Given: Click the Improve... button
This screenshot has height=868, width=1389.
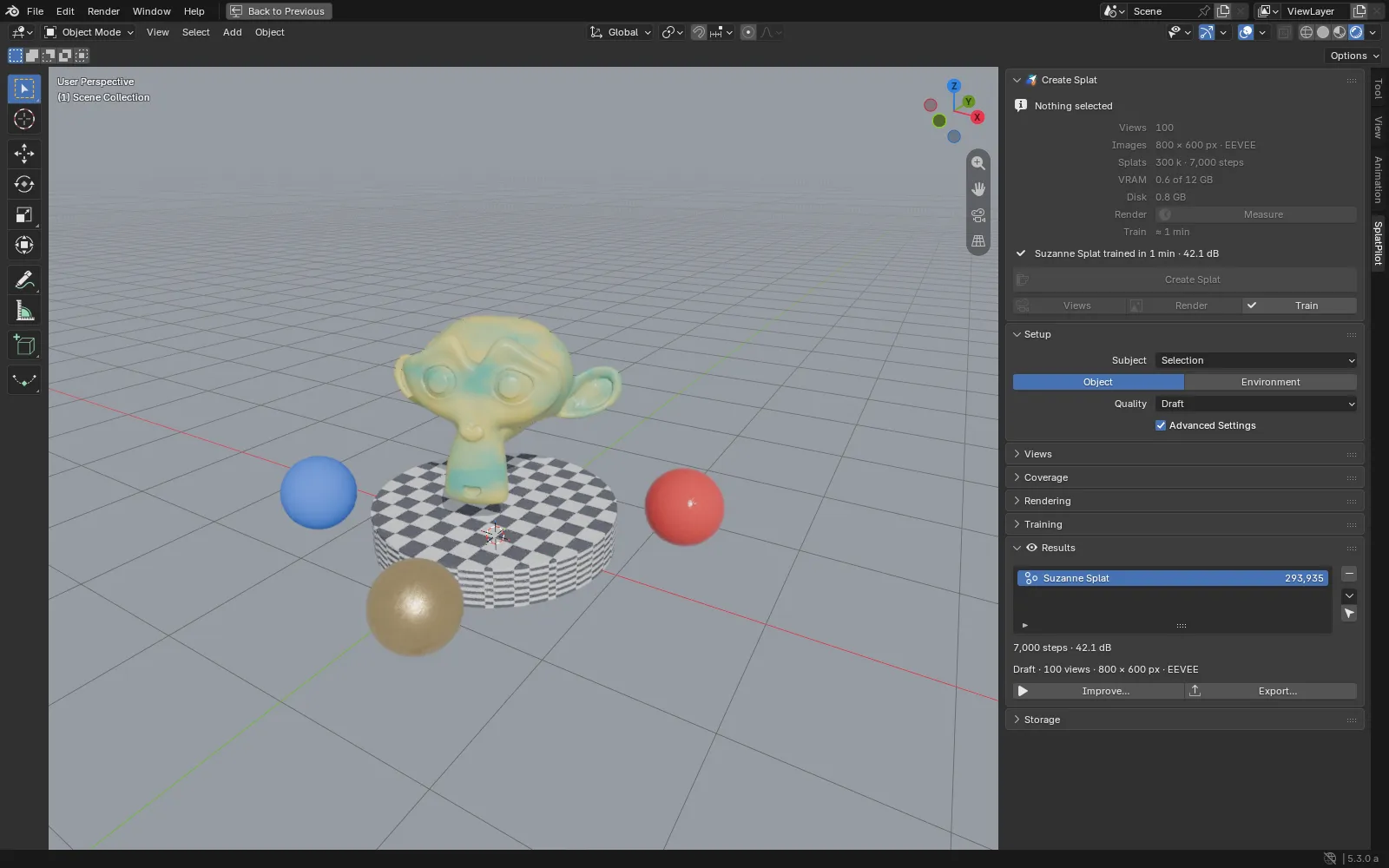Looking at the screenshot, I should point(1098,691).
